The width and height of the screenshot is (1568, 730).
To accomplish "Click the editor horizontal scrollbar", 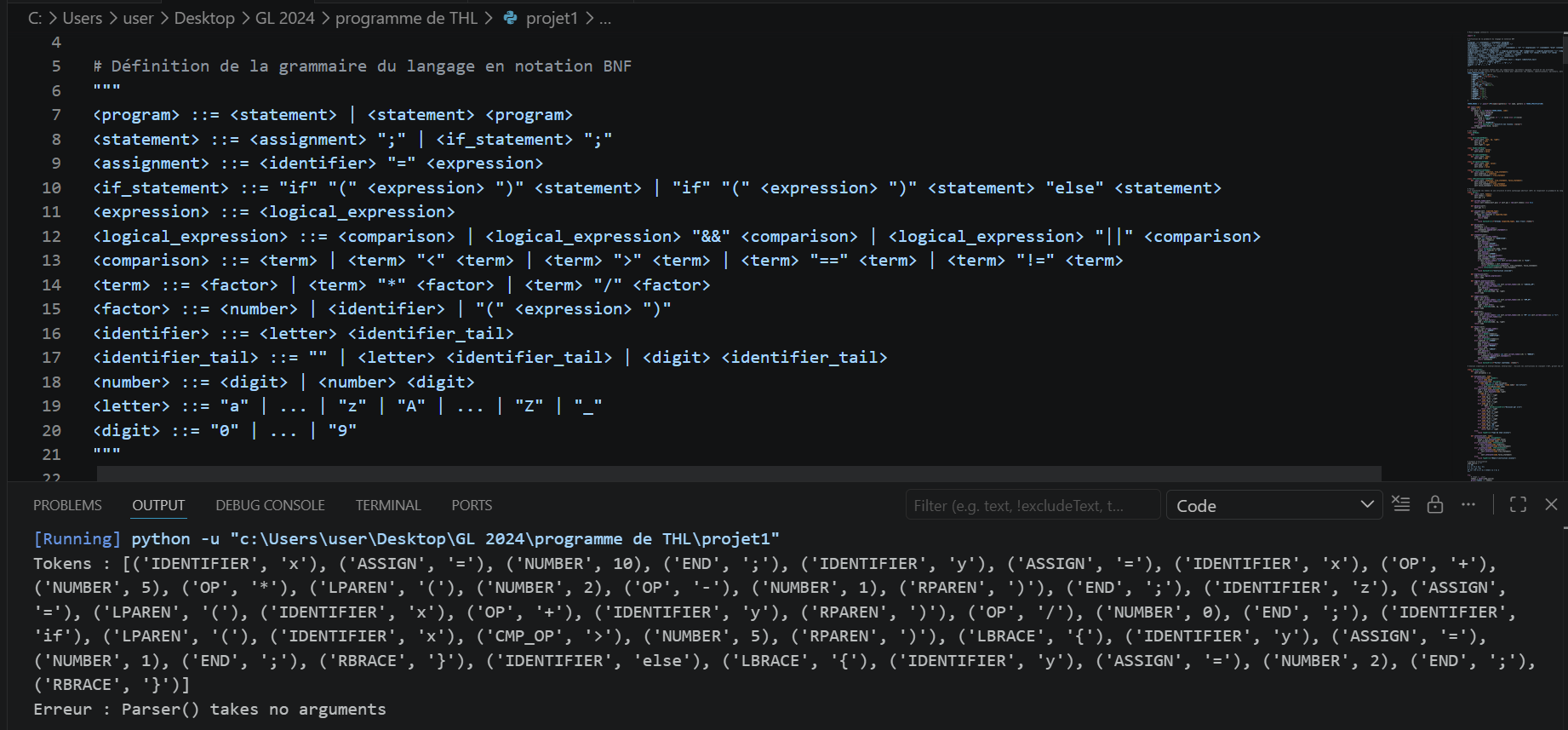I will (739, 473).
